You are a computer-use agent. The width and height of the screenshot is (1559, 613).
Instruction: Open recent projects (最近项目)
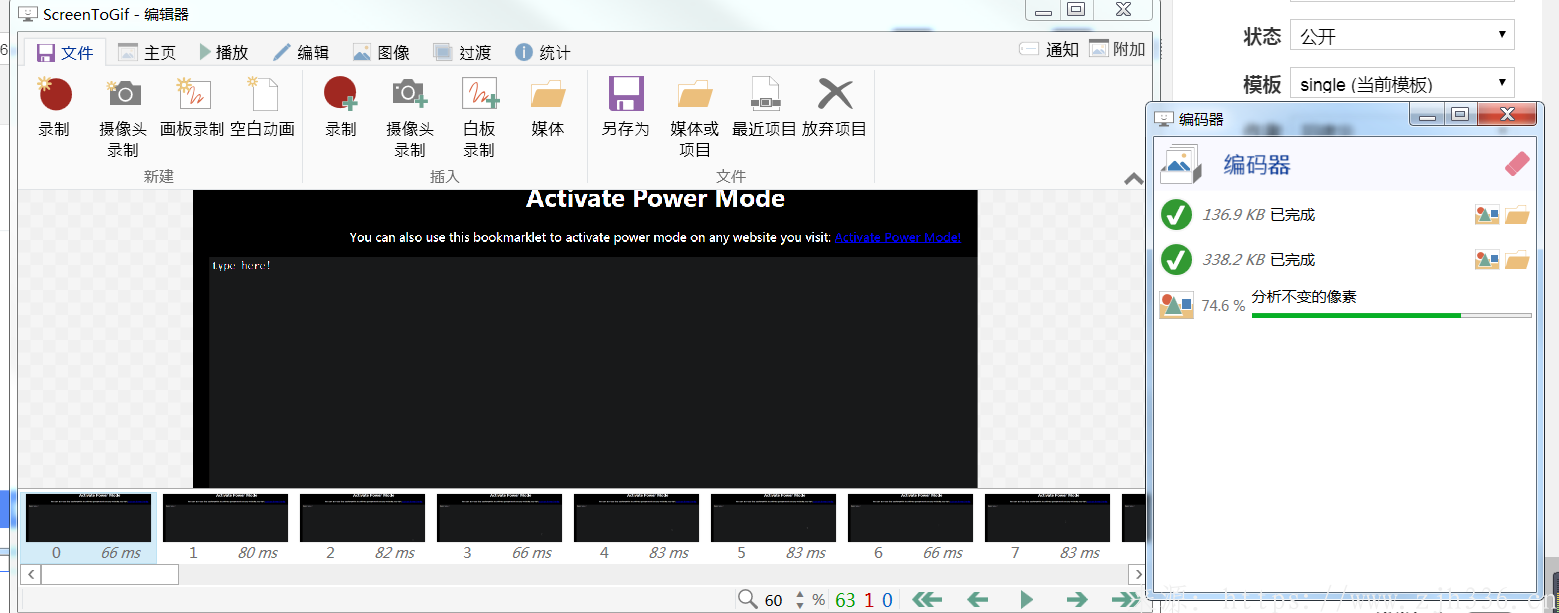(764, 107)
